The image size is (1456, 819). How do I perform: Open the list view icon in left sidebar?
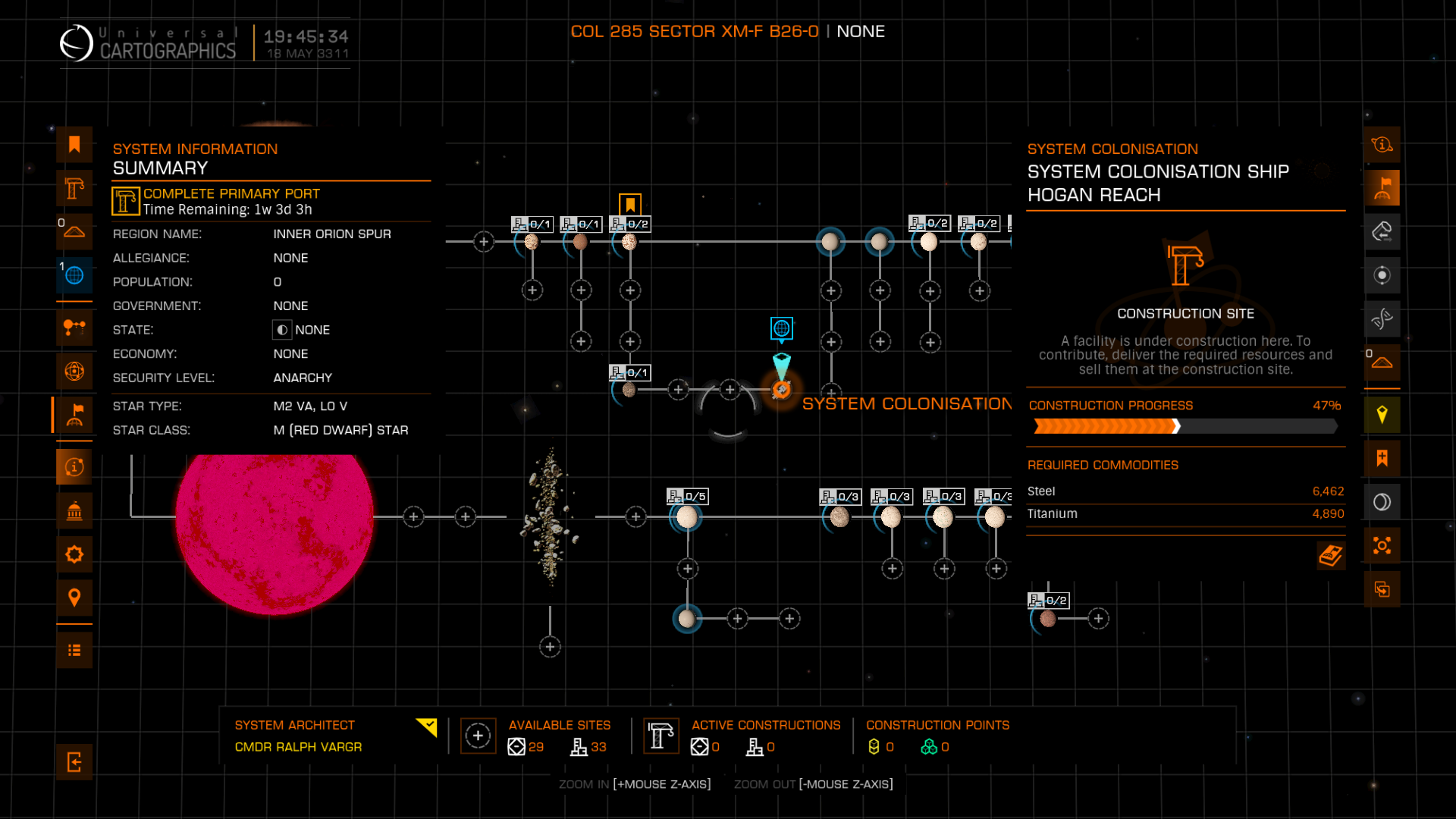[x=74, y=650]
